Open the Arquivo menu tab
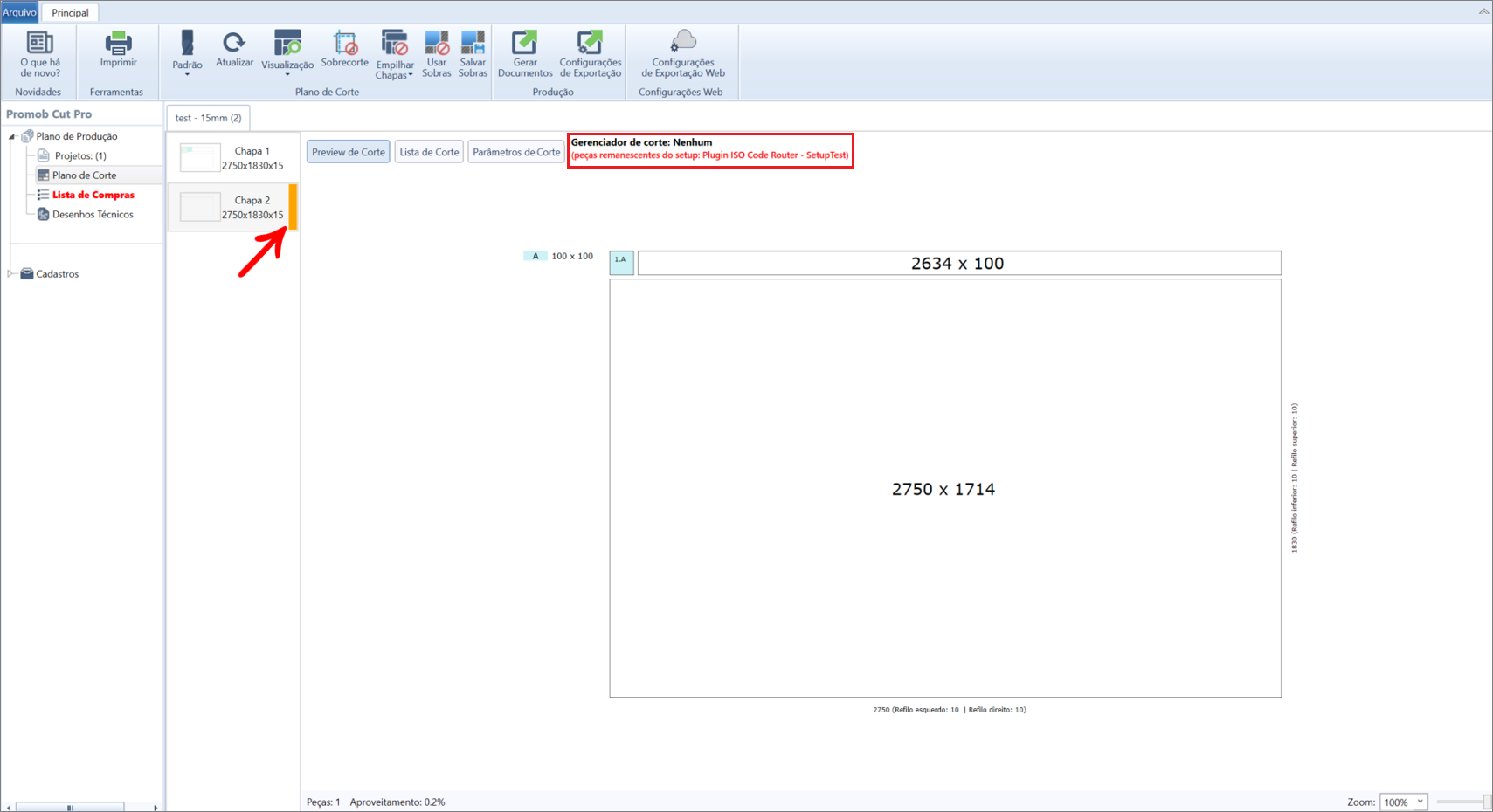Viewport: 1493px width, 812px height. click(x=19, y=12)
